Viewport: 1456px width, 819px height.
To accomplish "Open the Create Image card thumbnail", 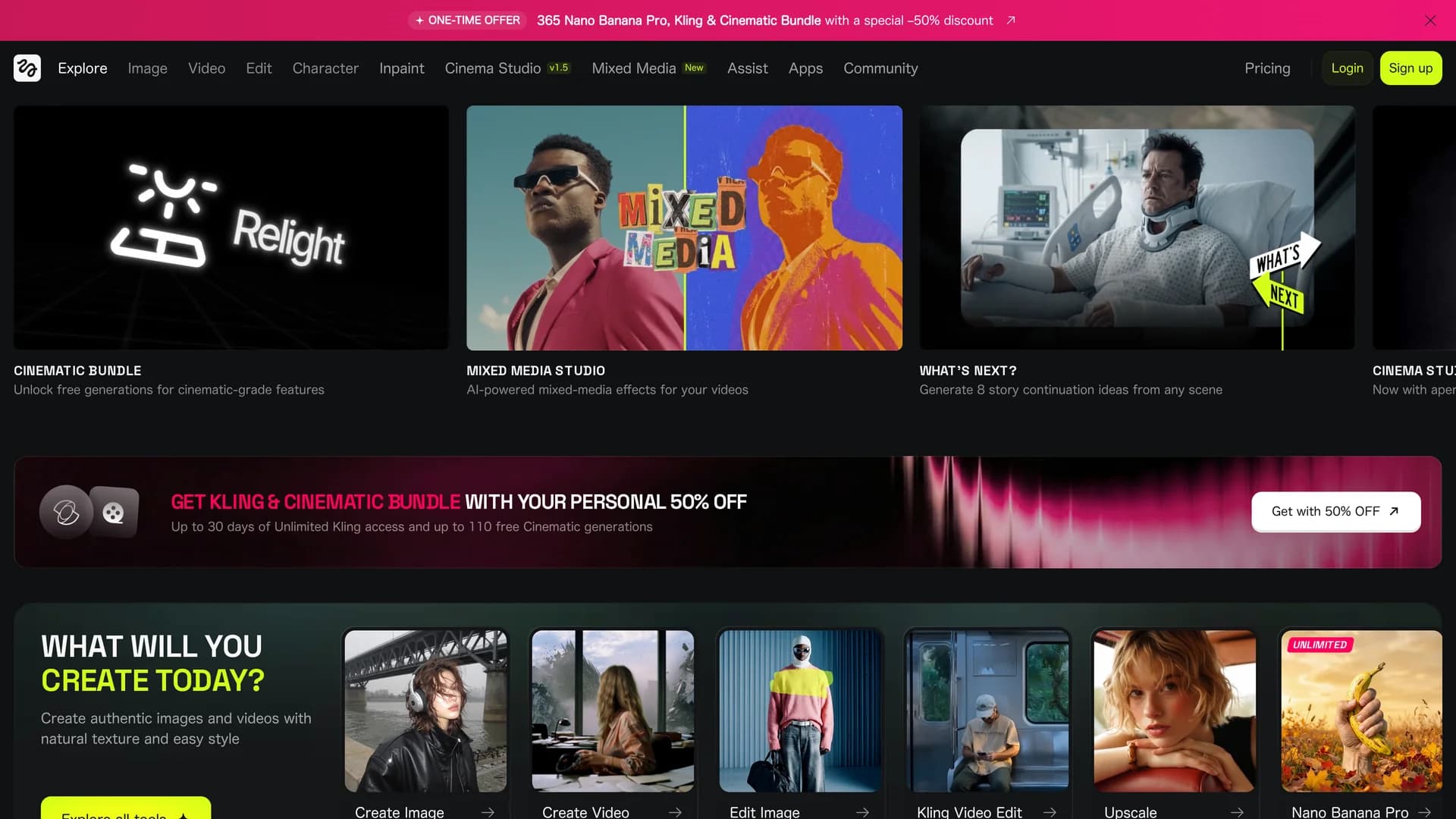I will point(425,711).
